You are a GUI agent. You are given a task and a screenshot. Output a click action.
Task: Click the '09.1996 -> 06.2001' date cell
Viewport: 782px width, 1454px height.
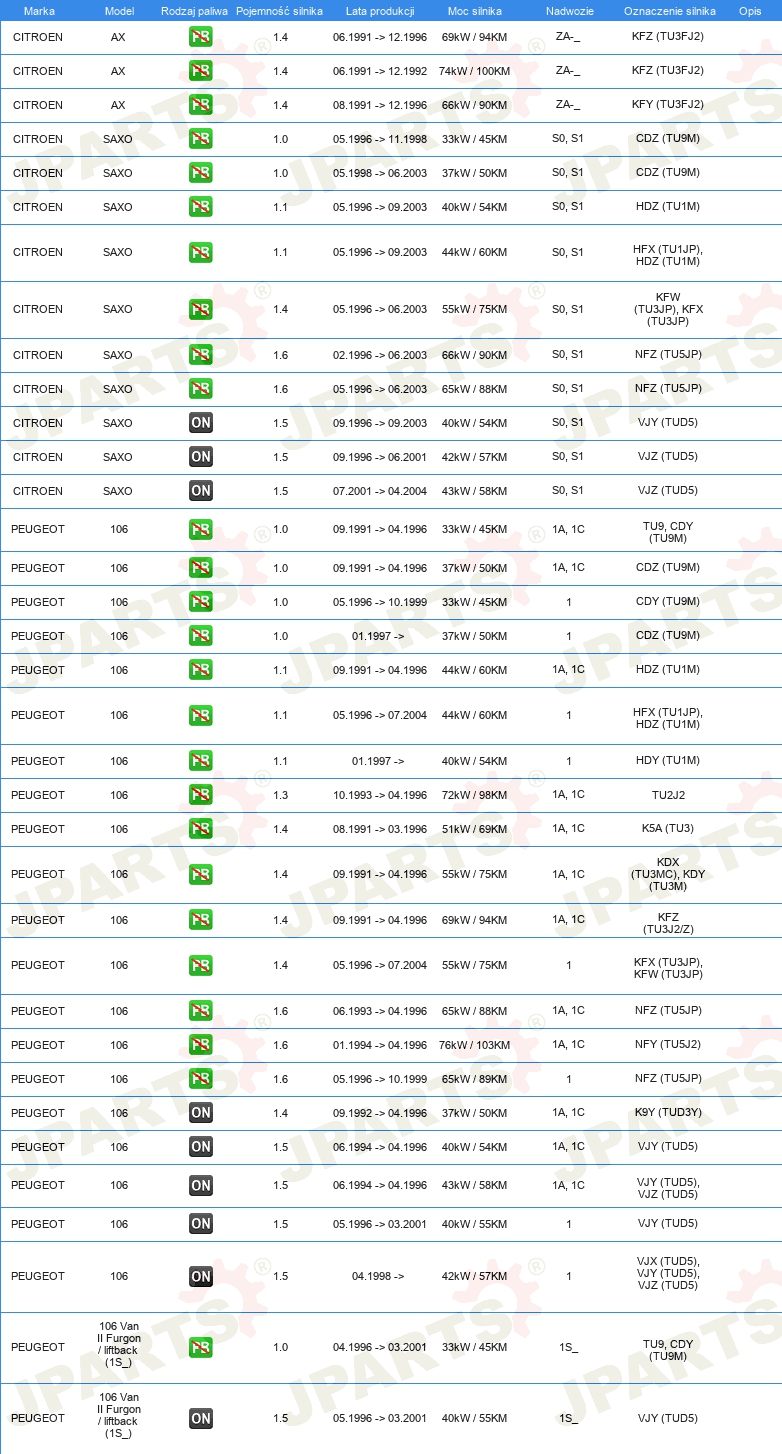point(380,458)
